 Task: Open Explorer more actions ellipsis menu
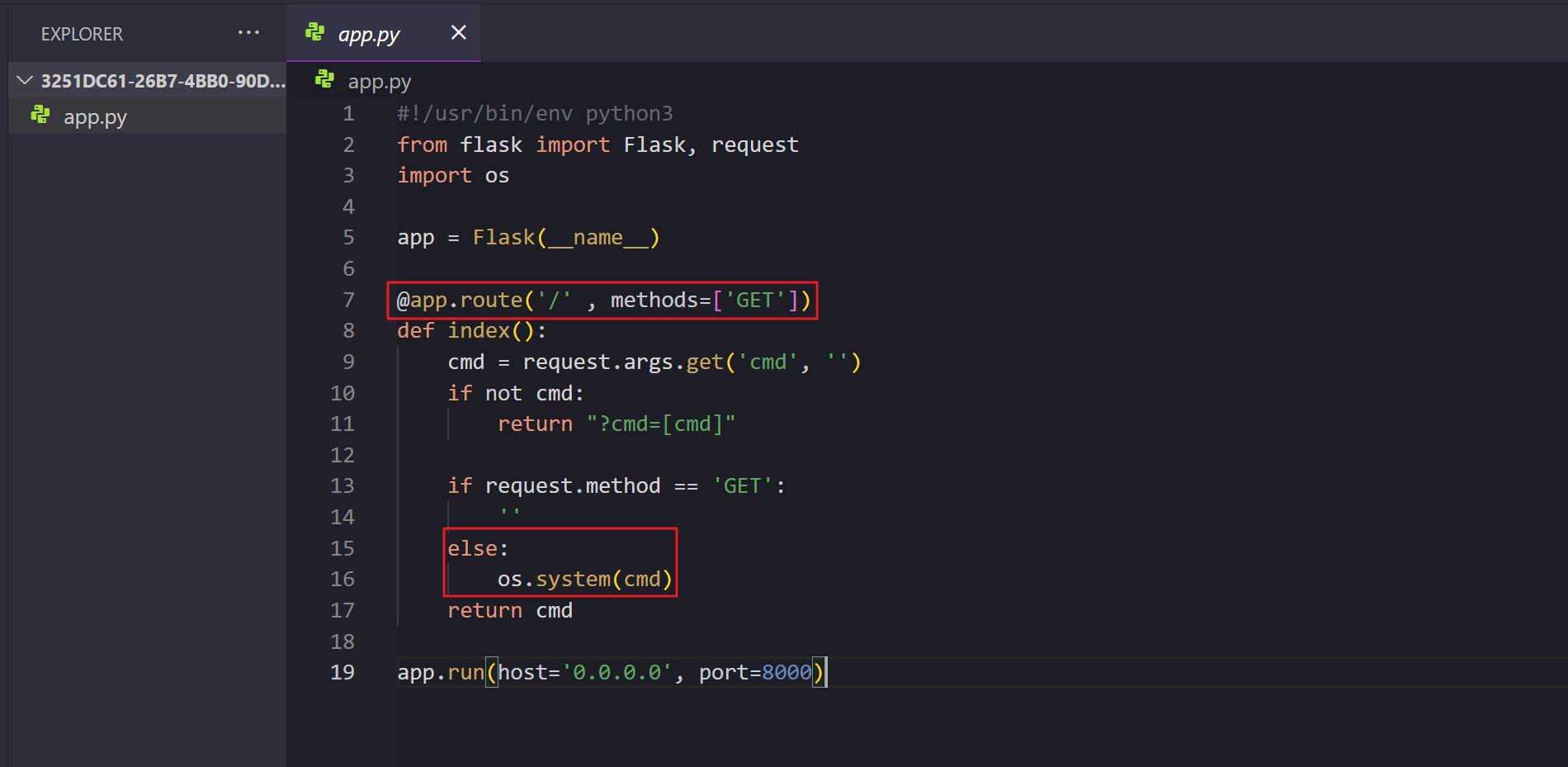coord(248,33)
